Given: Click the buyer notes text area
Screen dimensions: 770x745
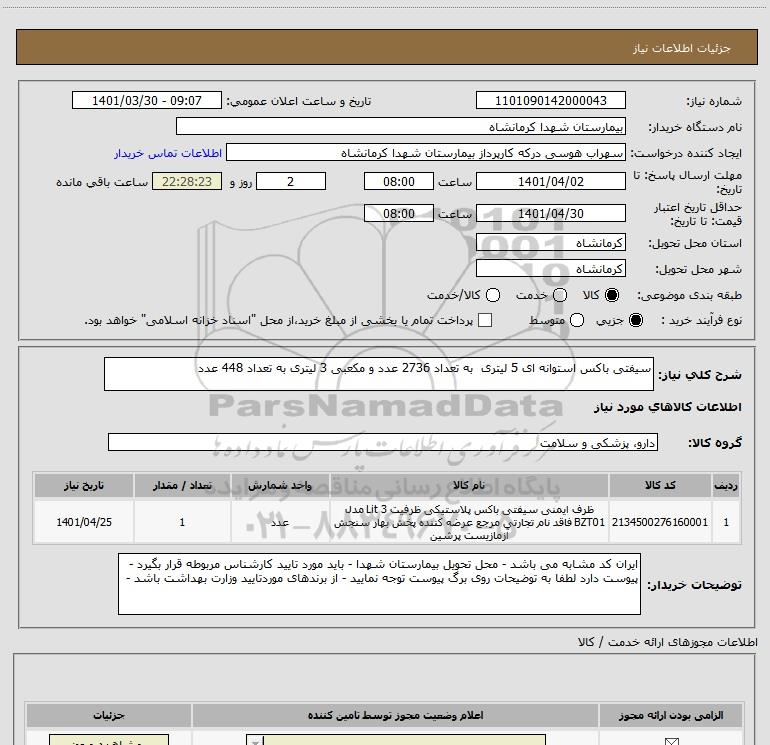Looking at the screenshot, I should coord(379,584).
